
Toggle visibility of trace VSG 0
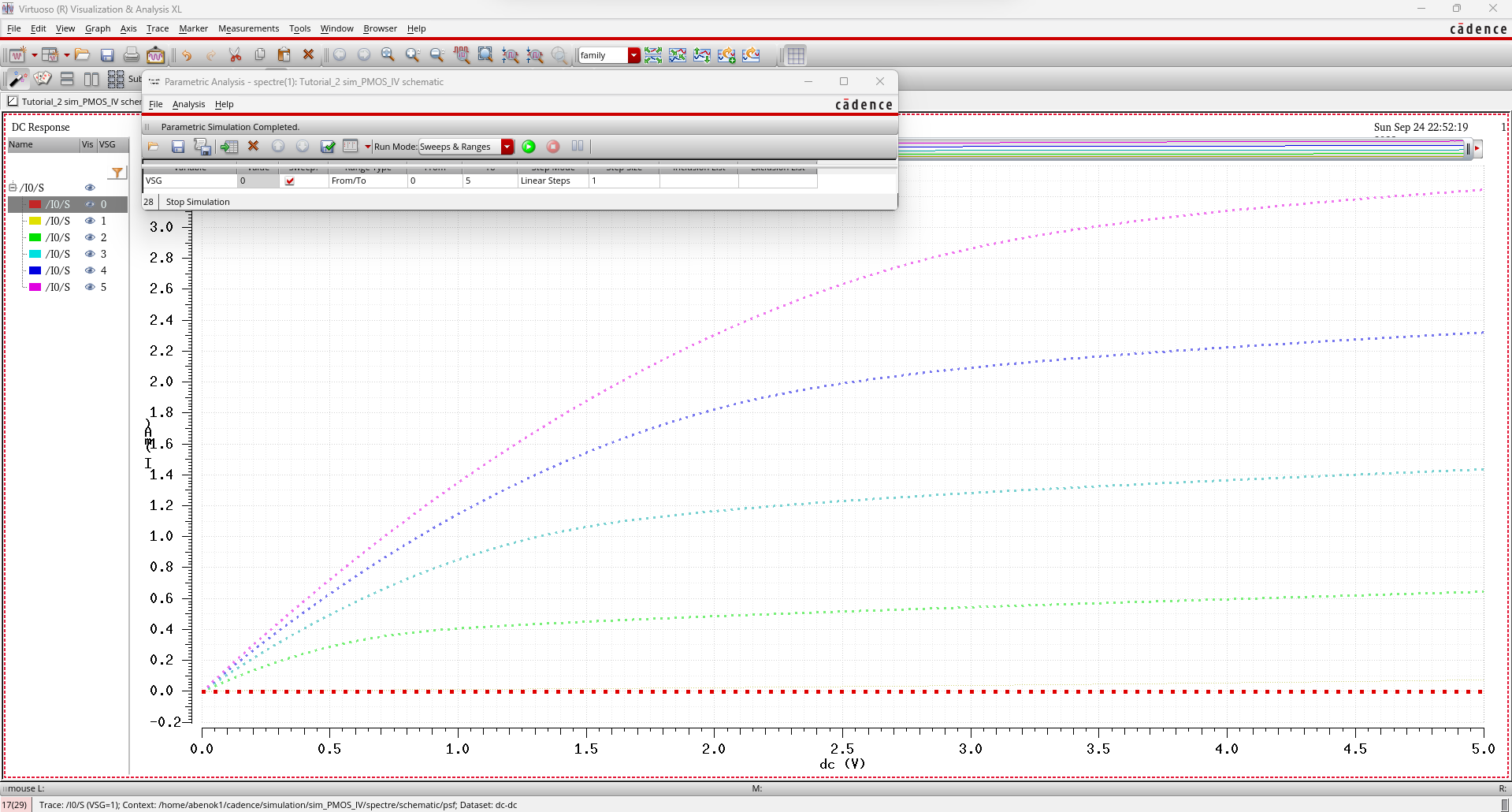[90, 204]
